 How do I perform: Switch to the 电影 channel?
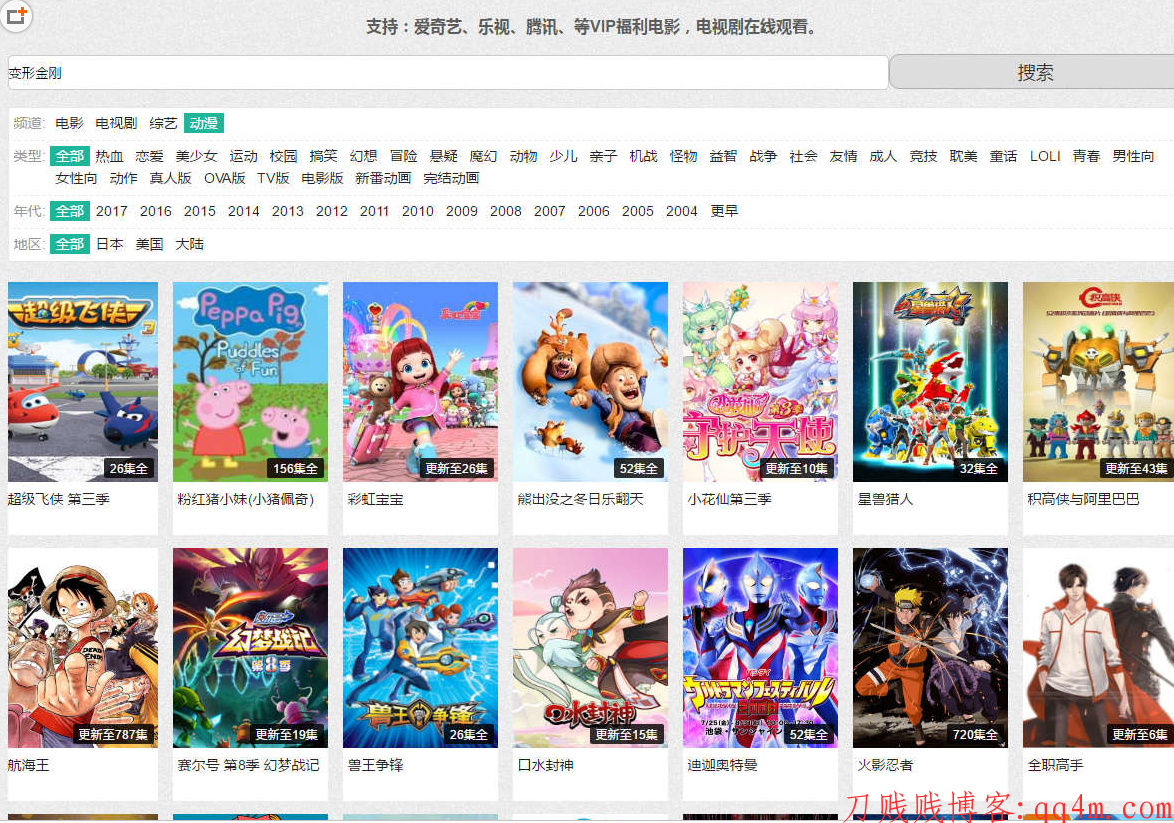(70, 123)
